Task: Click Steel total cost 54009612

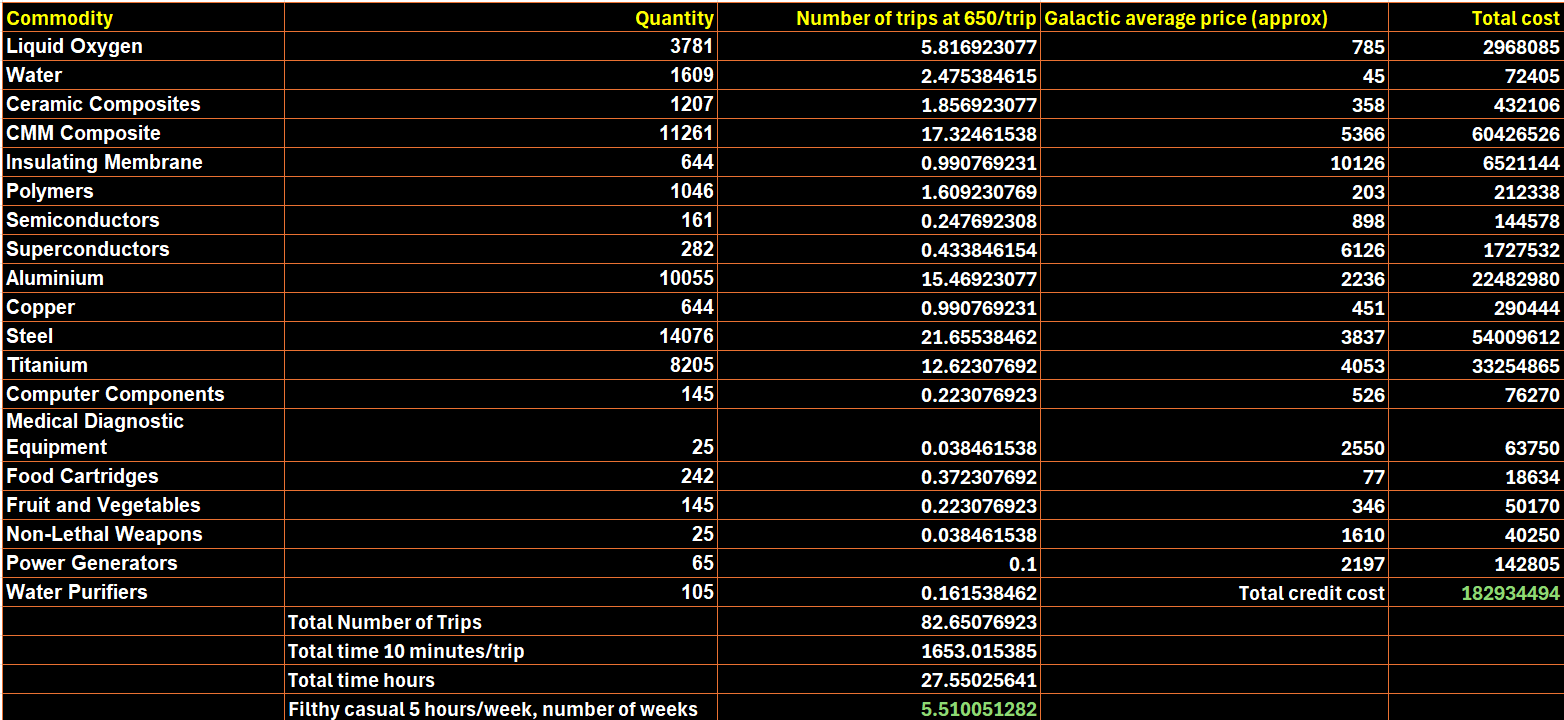Action: (1476, 336)
